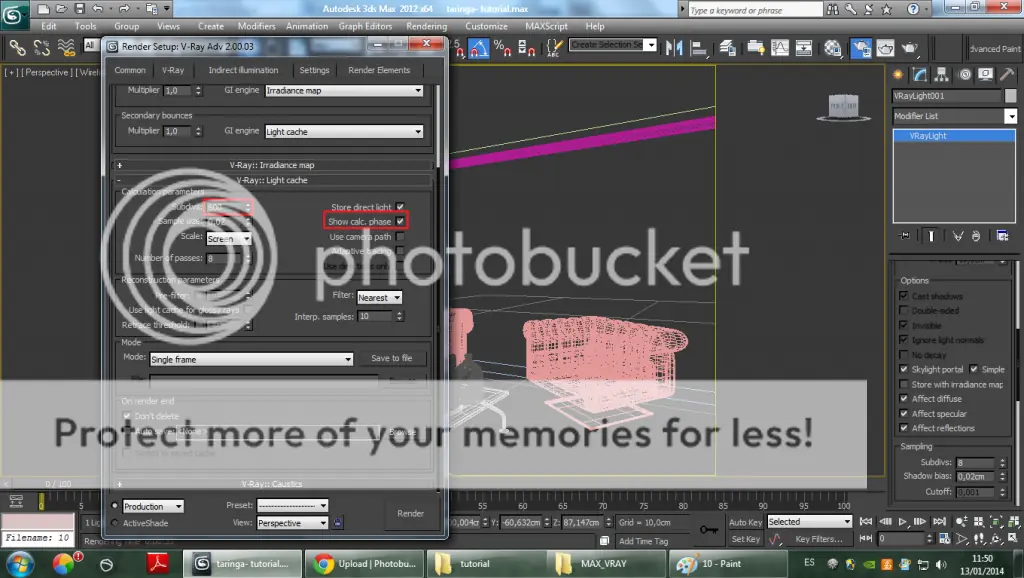Click the Render button in Render Setup
Viewport: 1024px width, 578px height.
[x=410, y=513]
